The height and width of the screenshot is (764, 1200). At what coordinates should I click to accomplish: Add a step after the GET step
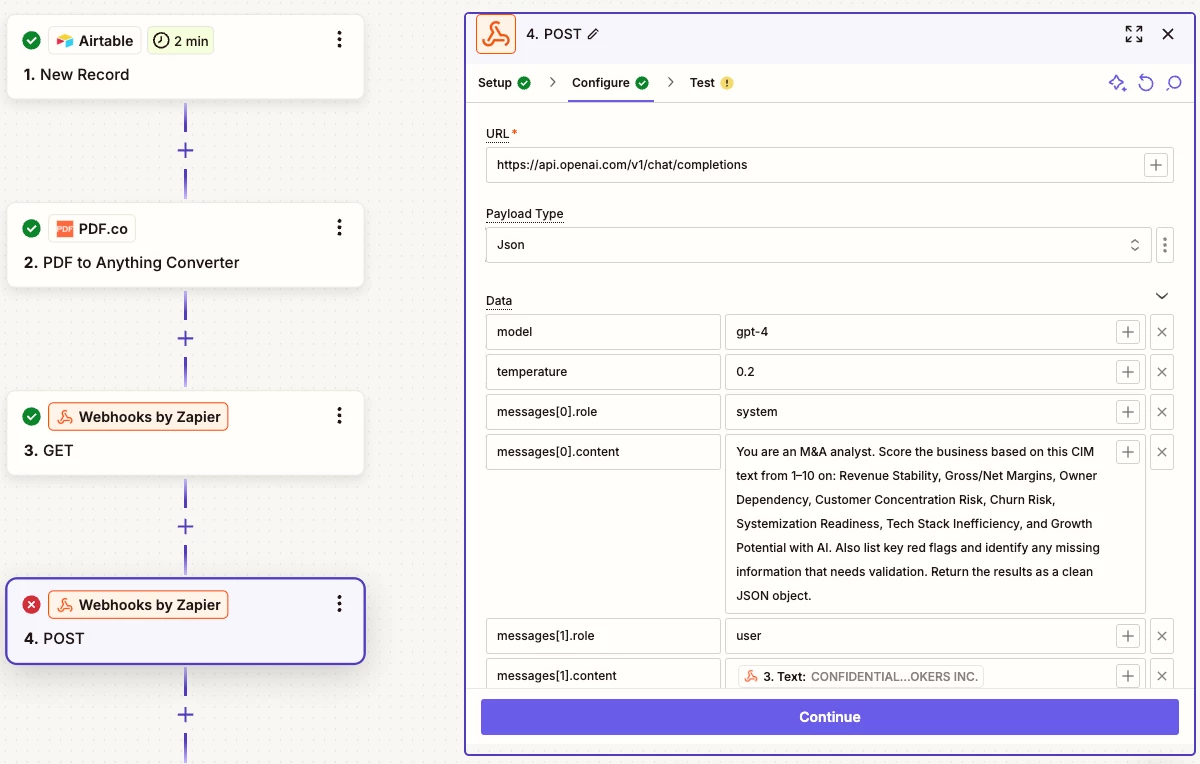pyautogui.click(x=185, y=526)
